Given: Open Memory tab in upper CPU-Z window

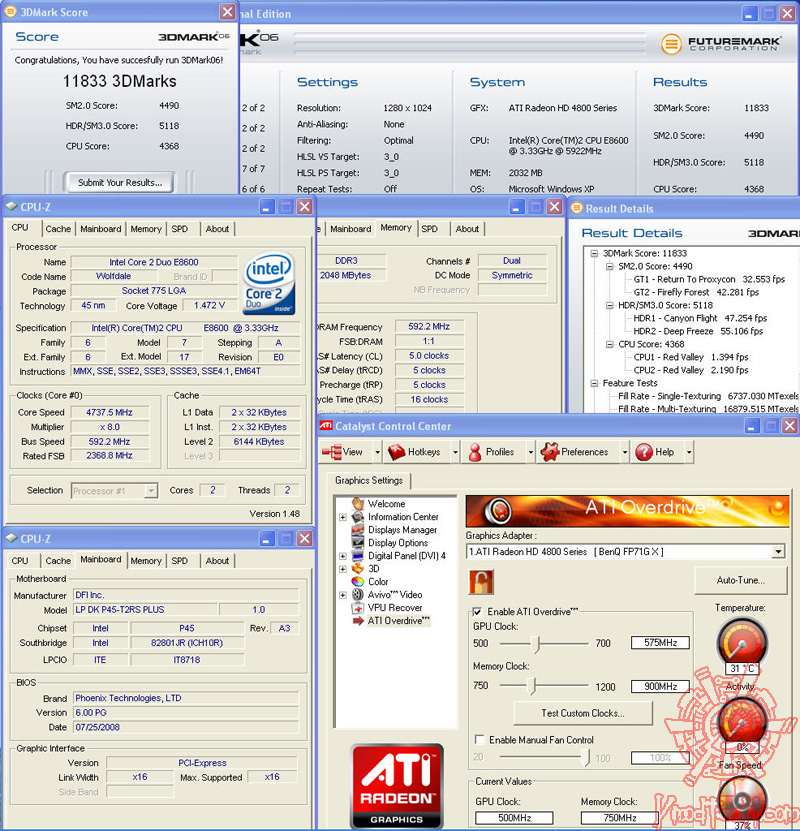Looking at the screenshot, I should 146,229.
